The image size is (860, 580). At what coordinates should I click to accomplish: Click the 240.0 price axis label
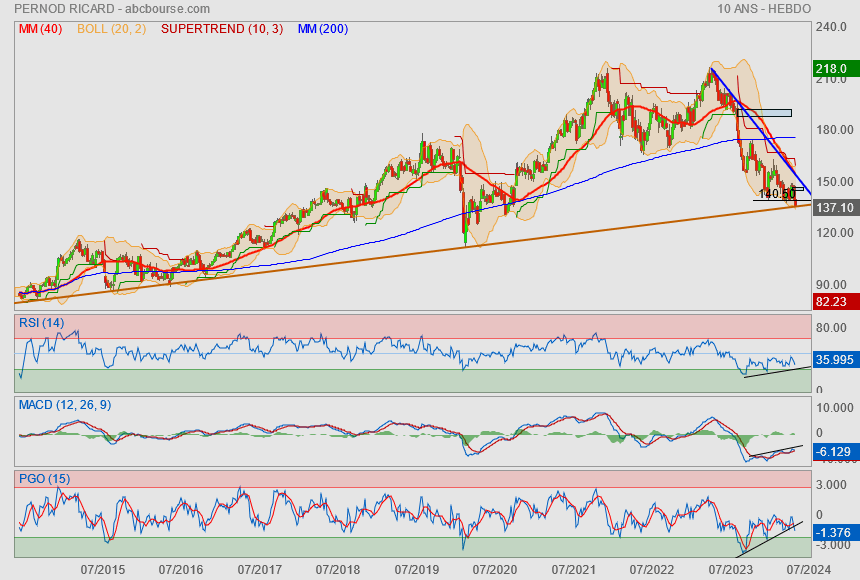pos(831,27)
